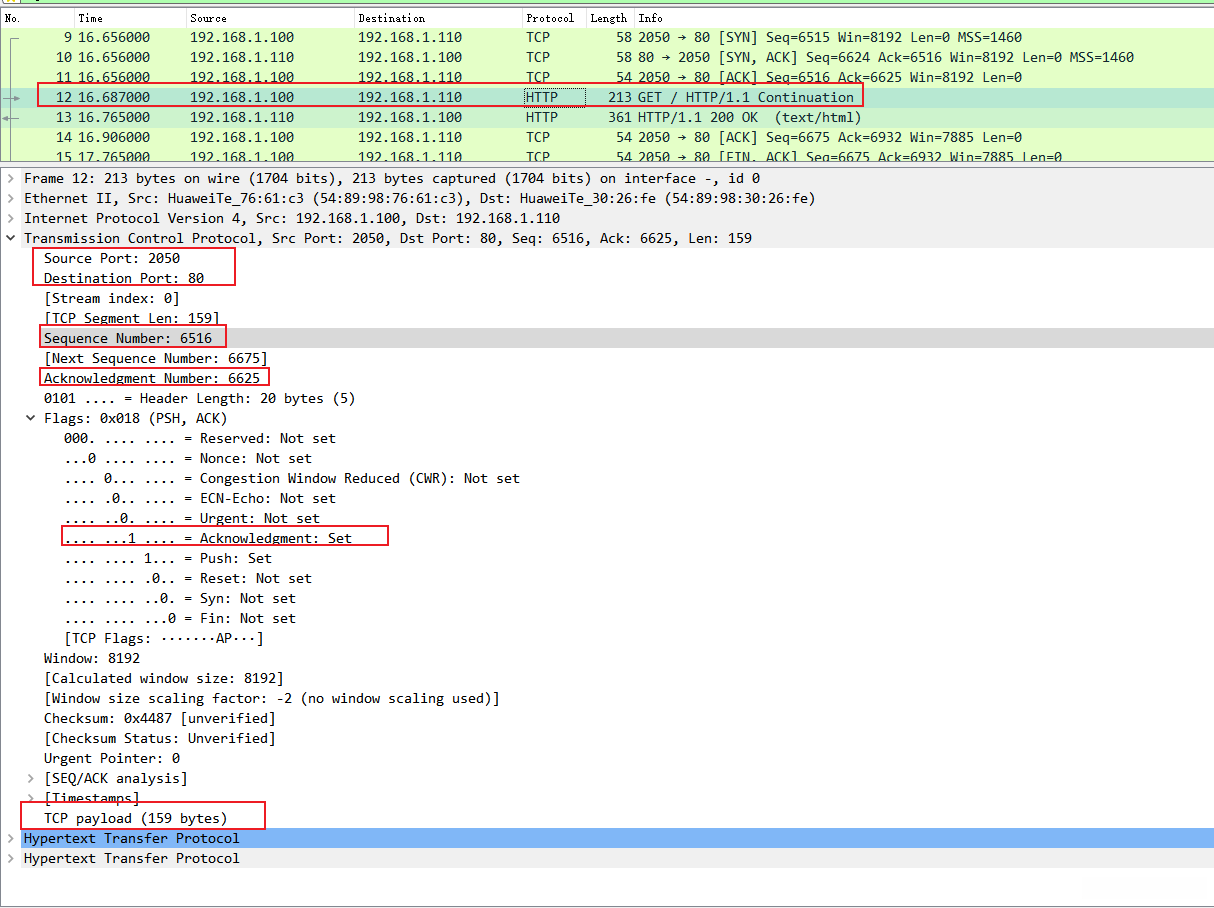Select Window size scaling factor line

point(272,698)
